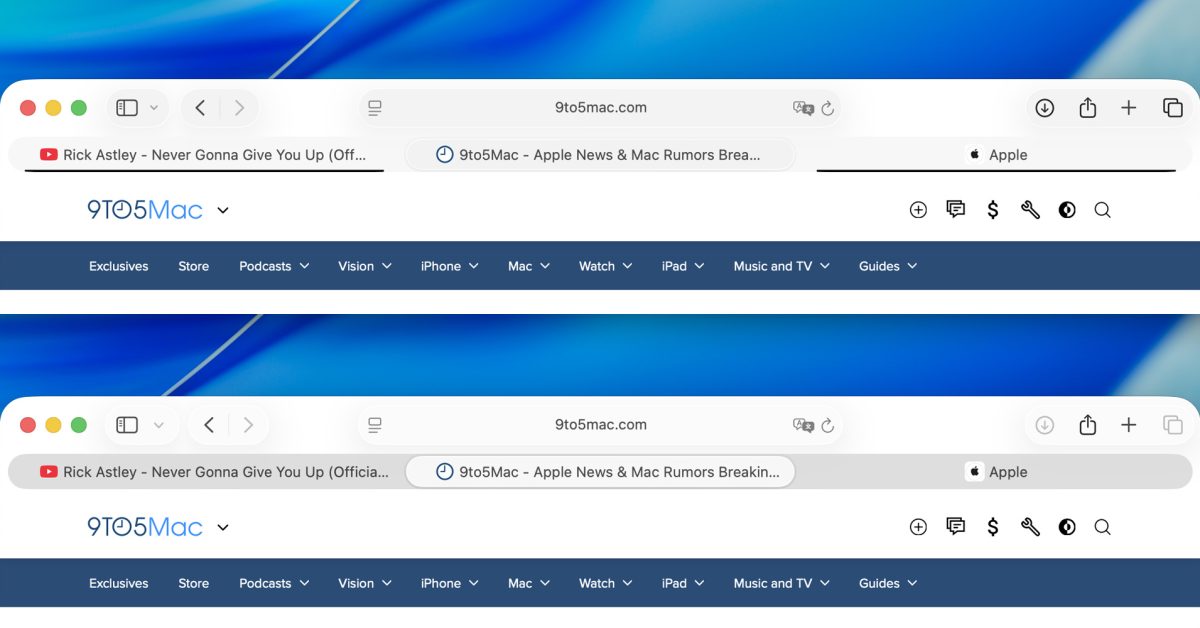Open site search magnifier on the upper 9to5Mac page

click(1102, 210)
